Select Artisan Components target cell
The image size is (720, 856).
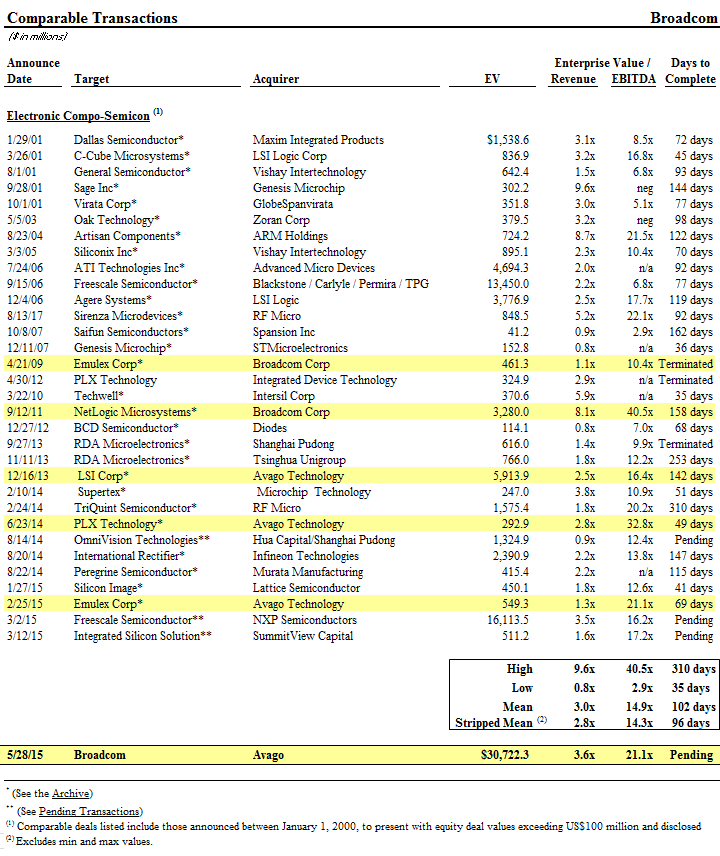127,236
